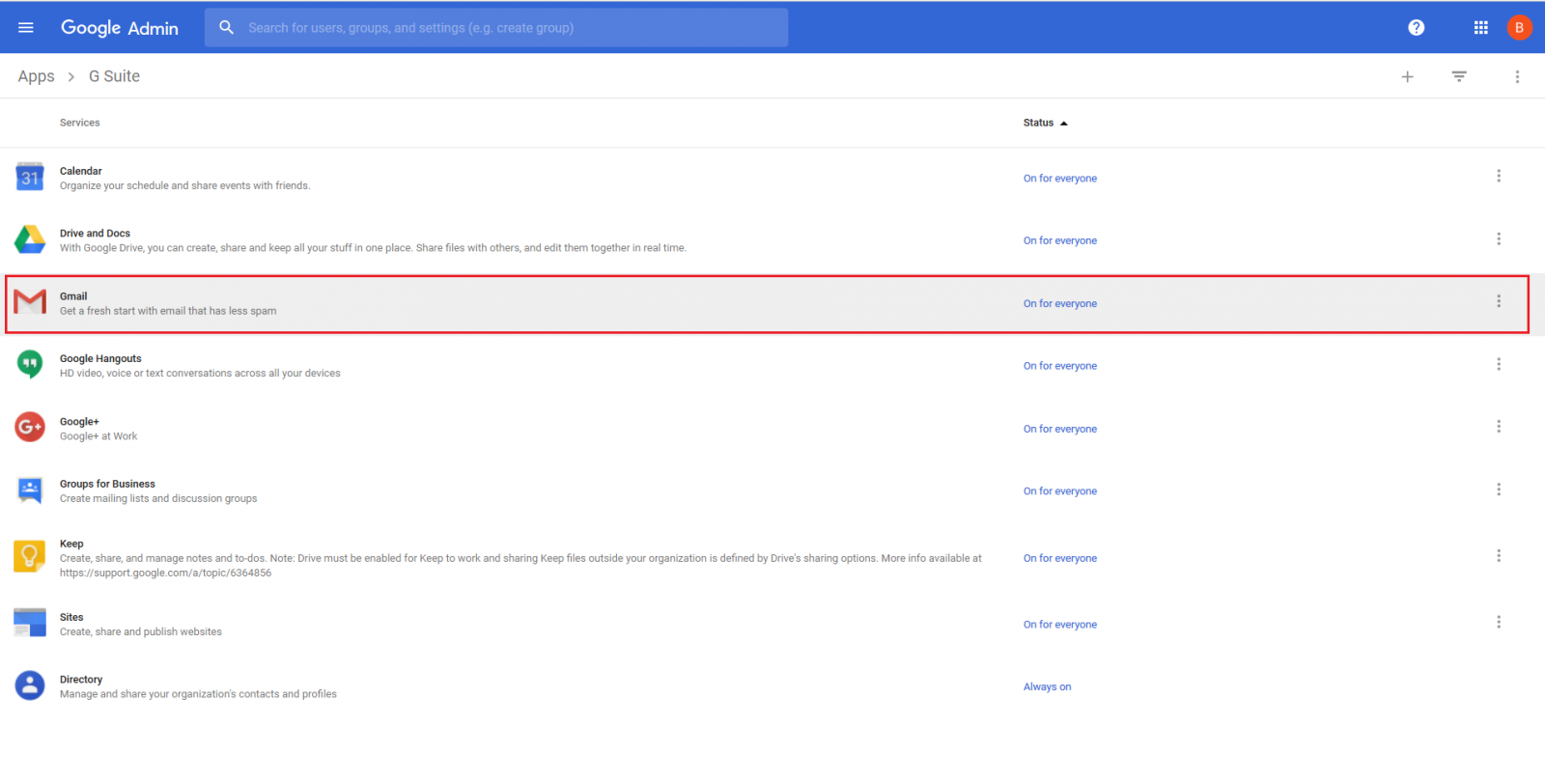Open Drive and Docs row three-dot menu
Screen dimensions: 1545x784
(1499, 238)
